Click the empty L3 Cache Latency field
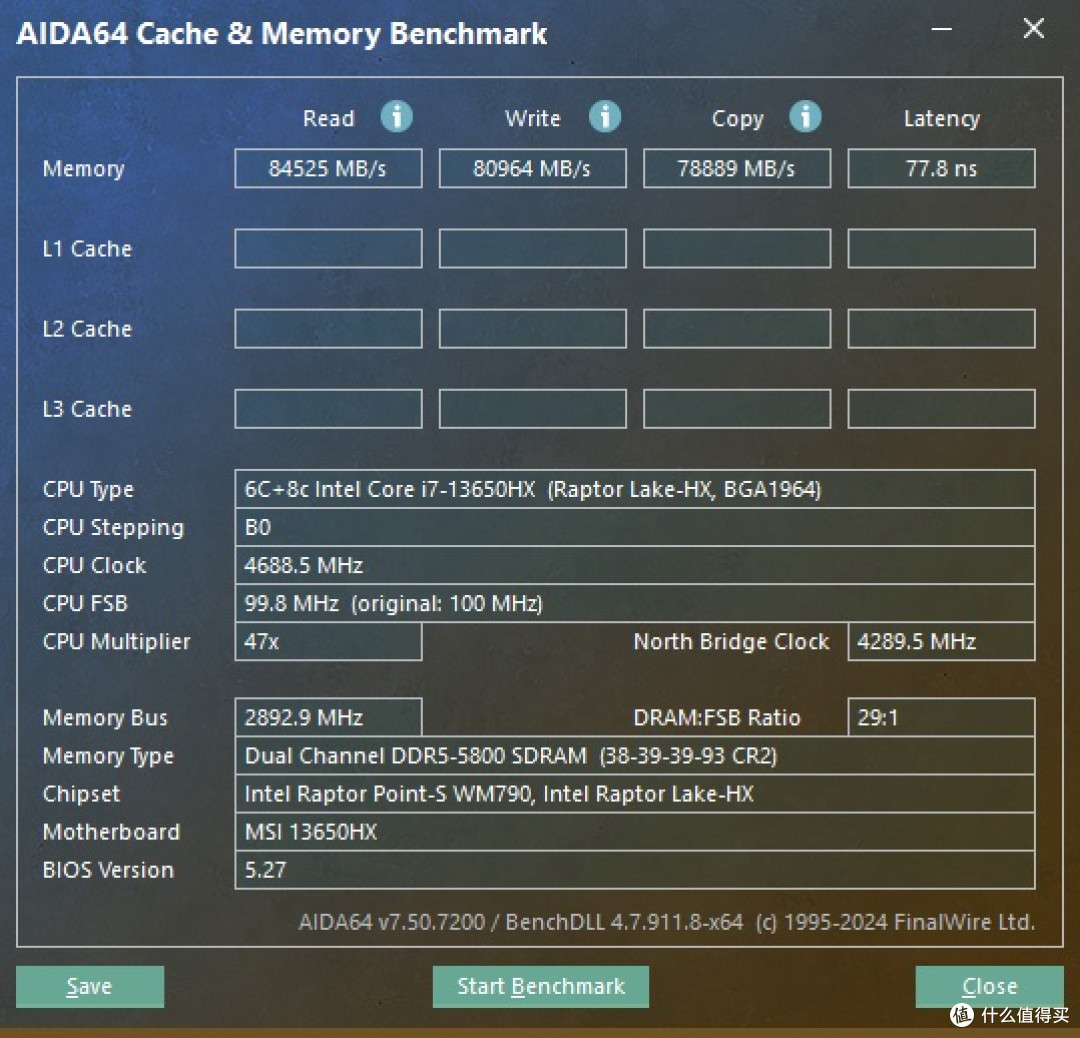 pyautogui.click(x=942, y=408)
